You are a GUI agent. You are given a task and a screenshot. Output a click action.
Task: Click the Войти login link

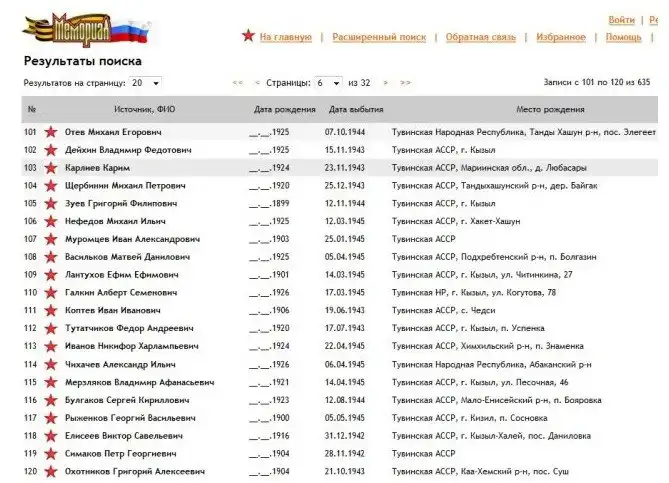click(621, 20)
